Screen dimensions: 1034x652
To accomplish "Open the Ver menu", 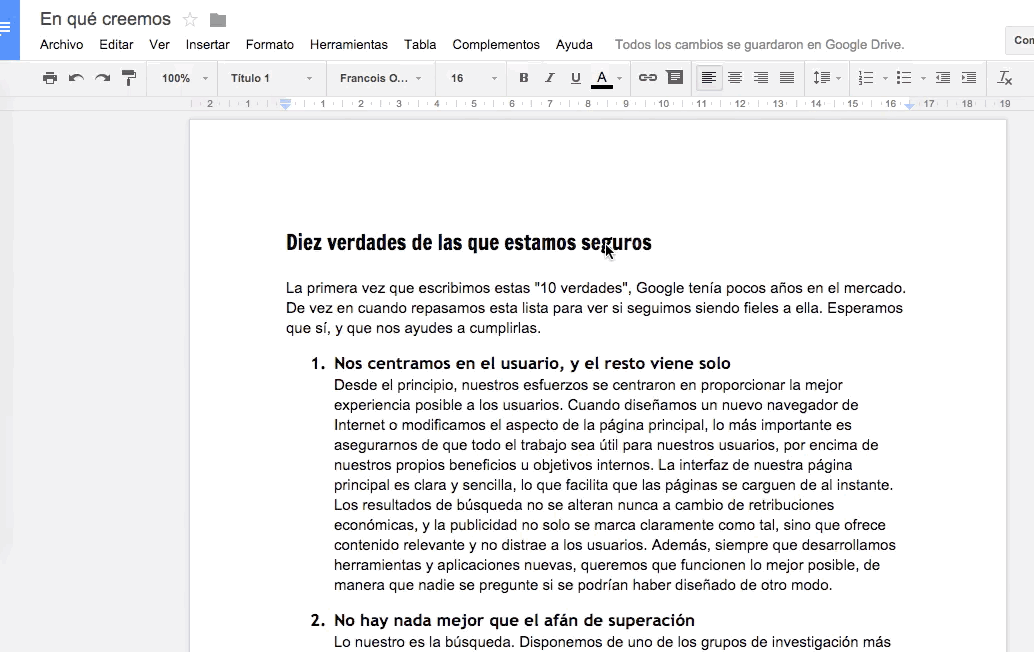I will pyautogui.click(x=159, y=44).
